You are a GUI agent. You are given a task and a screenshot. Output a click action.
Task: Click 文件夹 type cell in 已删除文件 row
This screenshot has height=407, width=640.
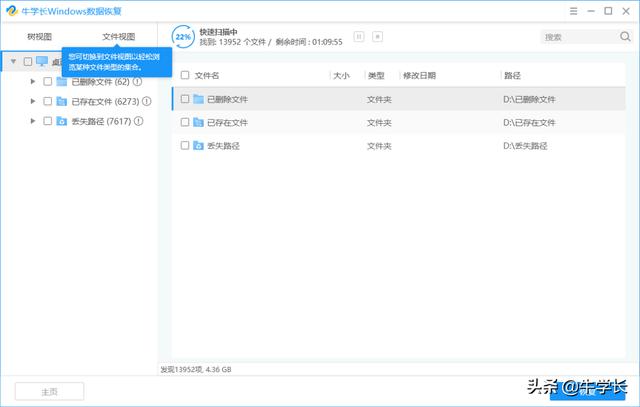click(x=379, y=99)
